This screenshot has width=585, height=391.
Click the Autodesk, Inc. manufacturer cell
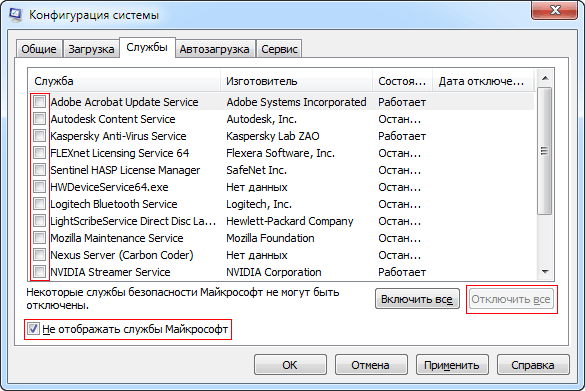point(262,119)
